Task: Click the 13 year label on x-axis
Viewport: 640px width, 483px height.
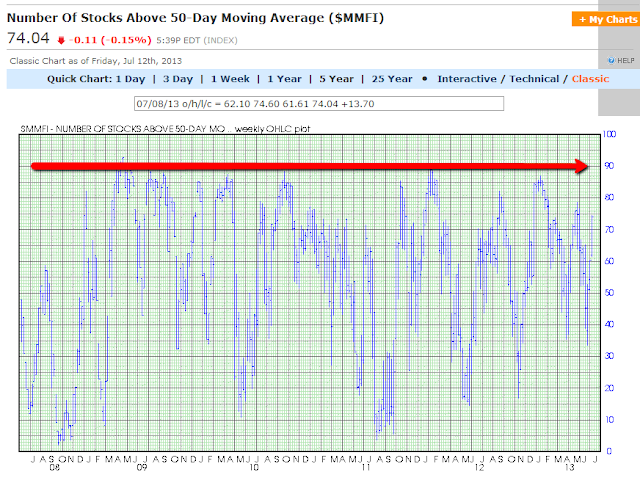Action: (570, 467)
